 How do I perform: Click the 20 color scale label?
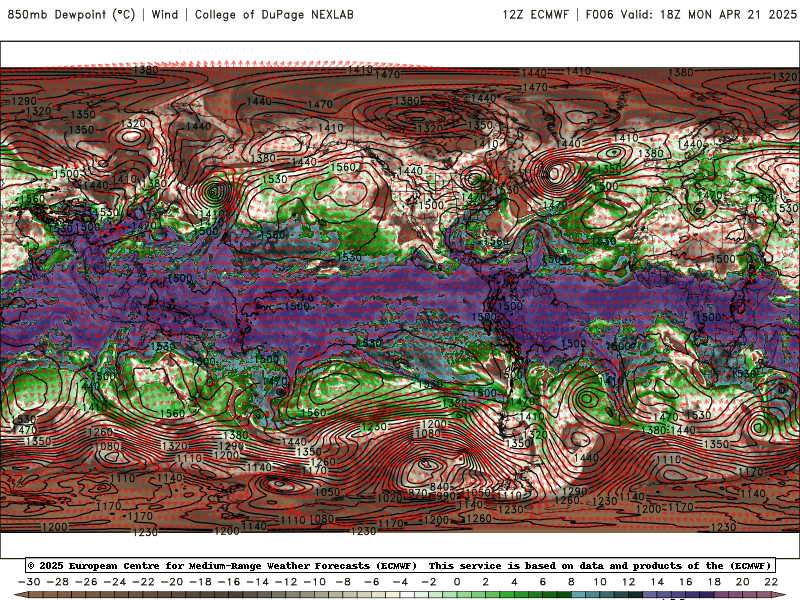[x=743, y=582]
